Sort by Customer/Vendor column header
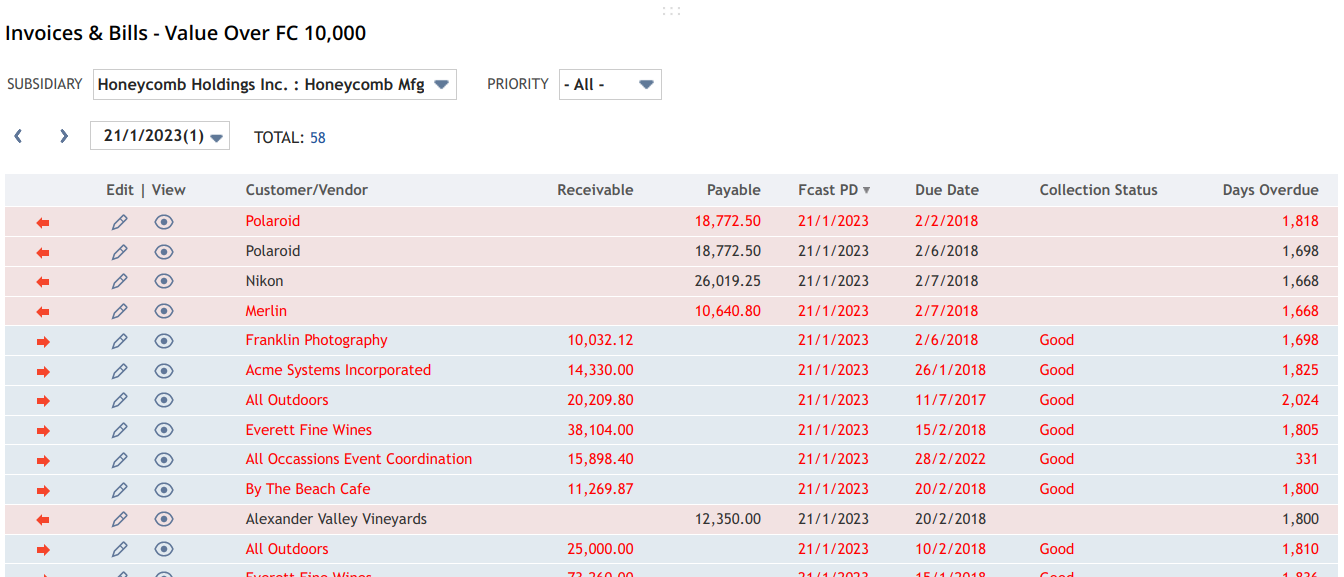The height and width of the screenshot is (577, 1344). (x=307, y=190)
